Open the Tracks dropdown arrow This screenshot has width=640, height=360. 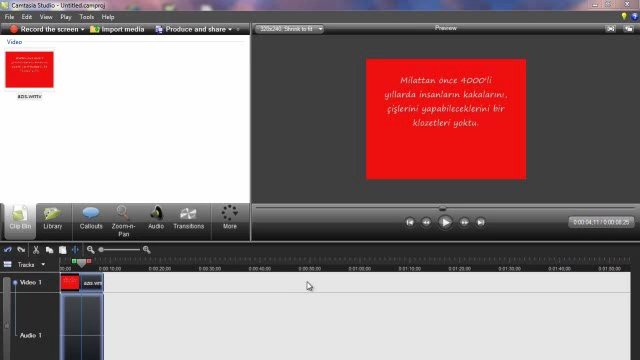click(x=43, y=264)
